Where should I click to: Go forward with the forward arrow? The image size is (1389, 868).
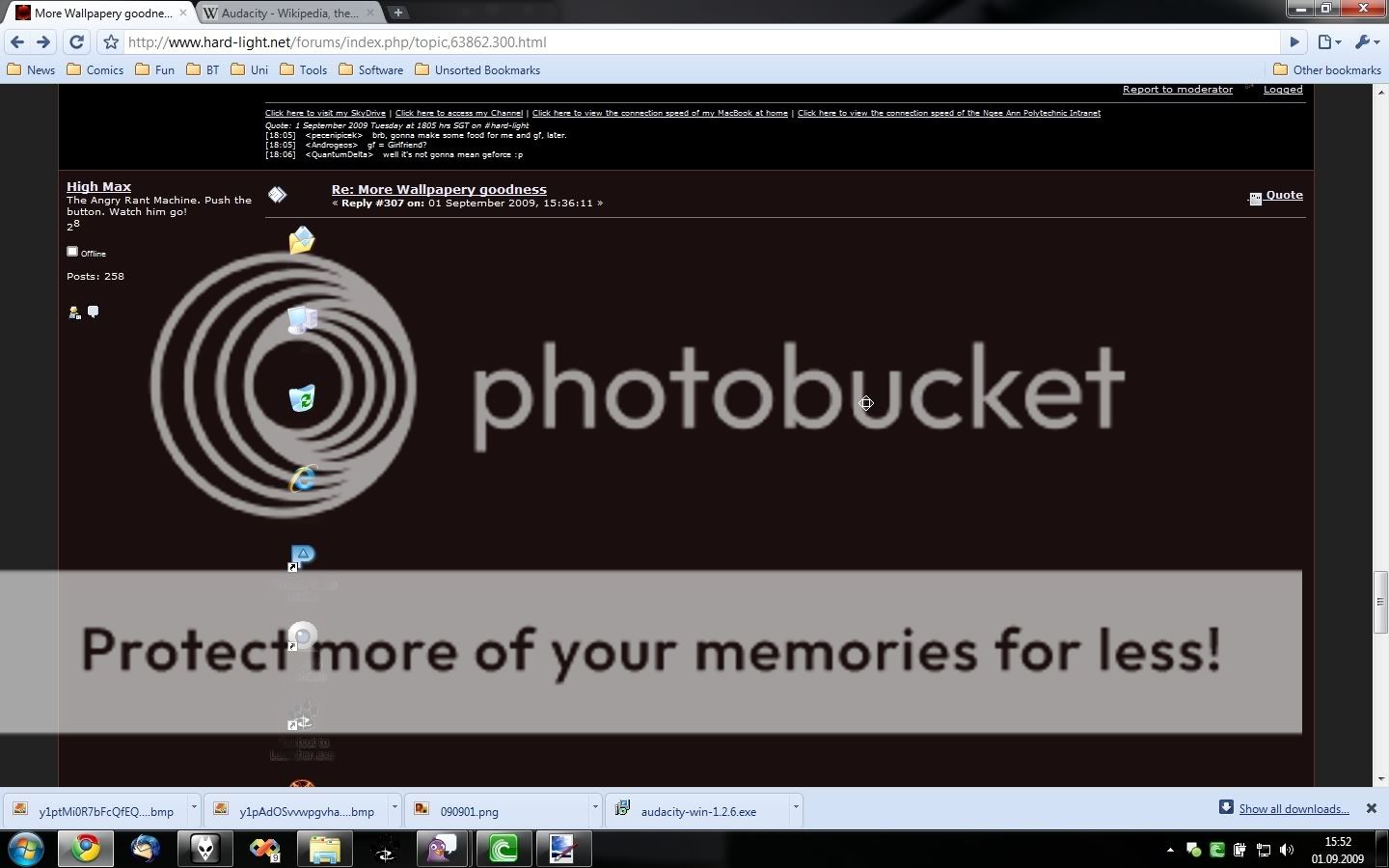pyautogui.click(x=42, y=42)
